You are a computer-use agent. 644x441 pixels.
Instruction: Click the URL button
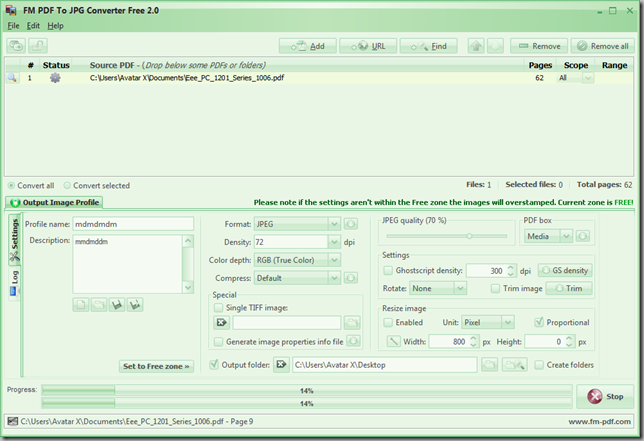368,46
